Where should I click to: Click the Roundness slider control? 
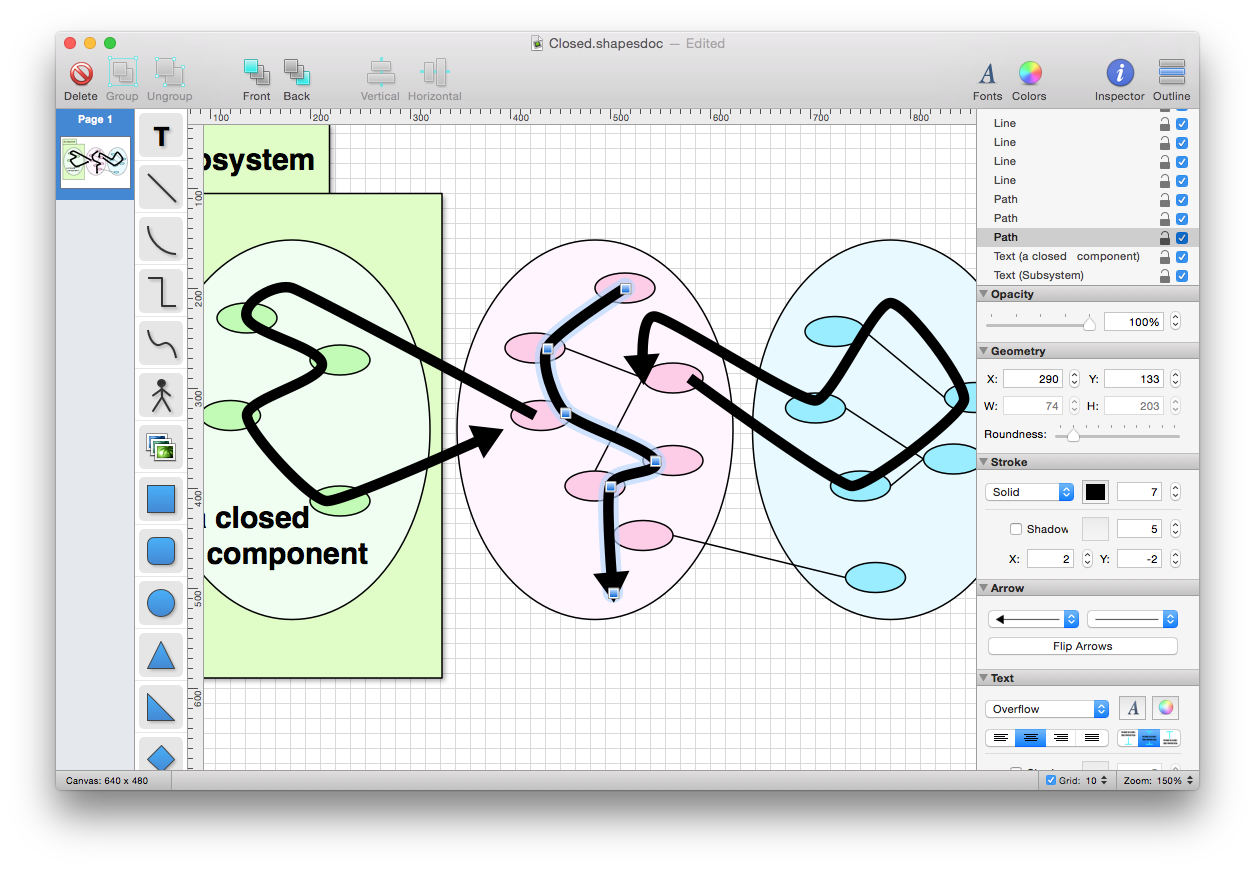(x=1074, y=434)
